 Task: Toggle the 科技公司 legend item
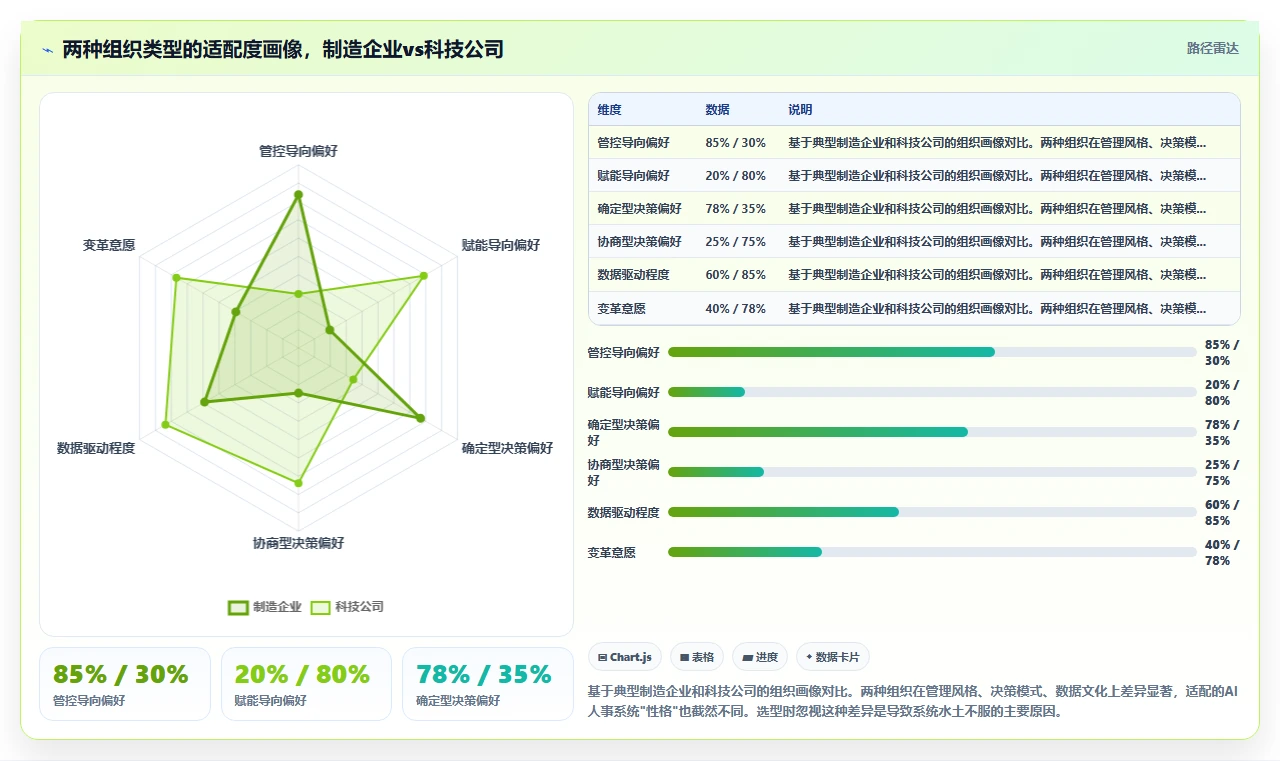(347, 607)
